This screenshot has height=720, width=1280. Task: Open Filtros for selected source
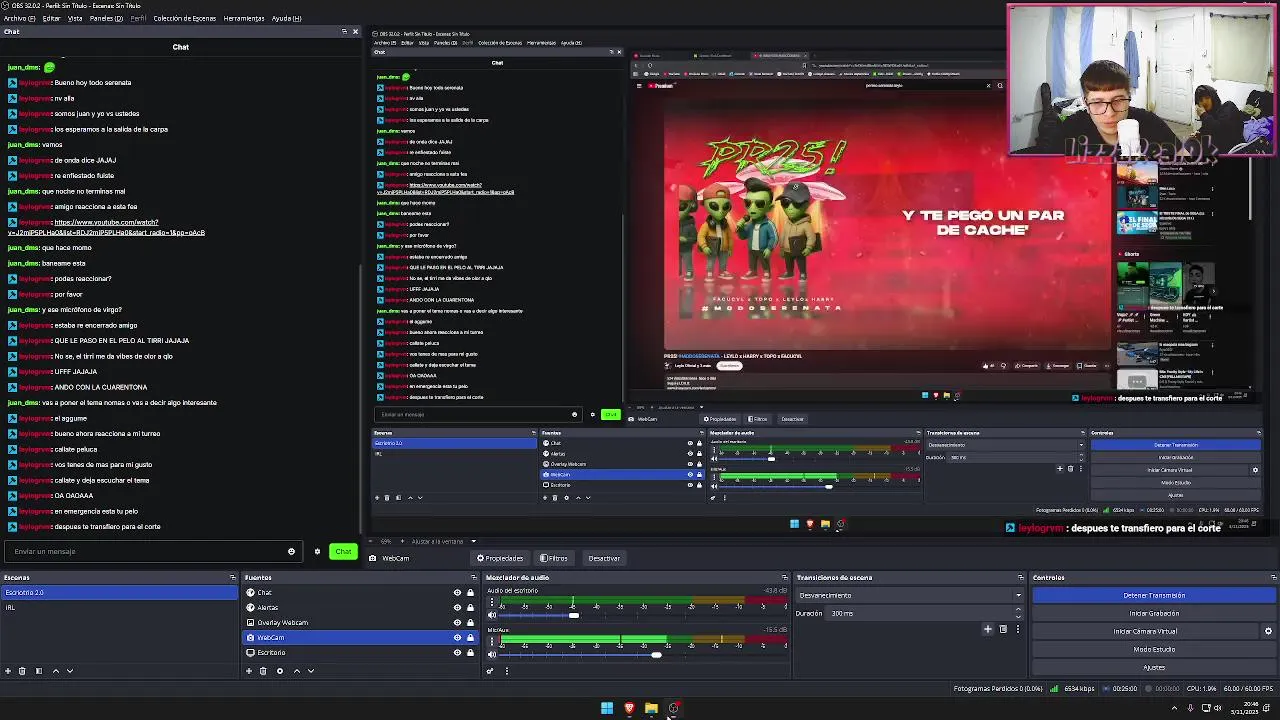click(553, 558)
